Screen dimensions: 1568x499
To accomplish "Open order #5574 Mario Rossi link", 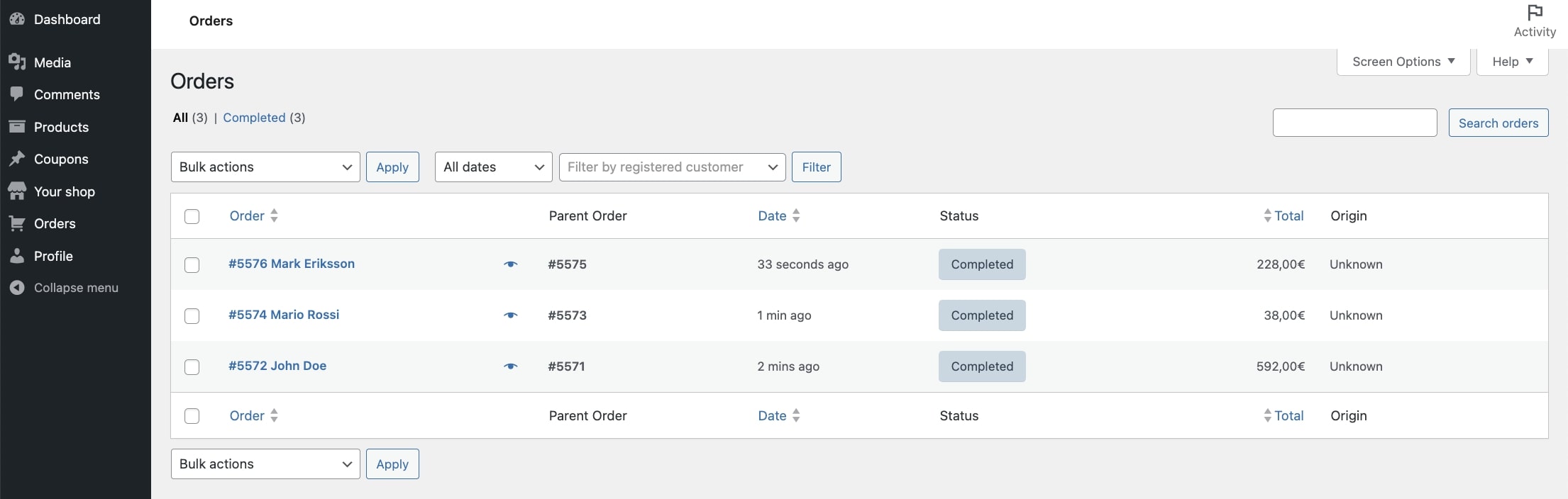I will (284, 315).
